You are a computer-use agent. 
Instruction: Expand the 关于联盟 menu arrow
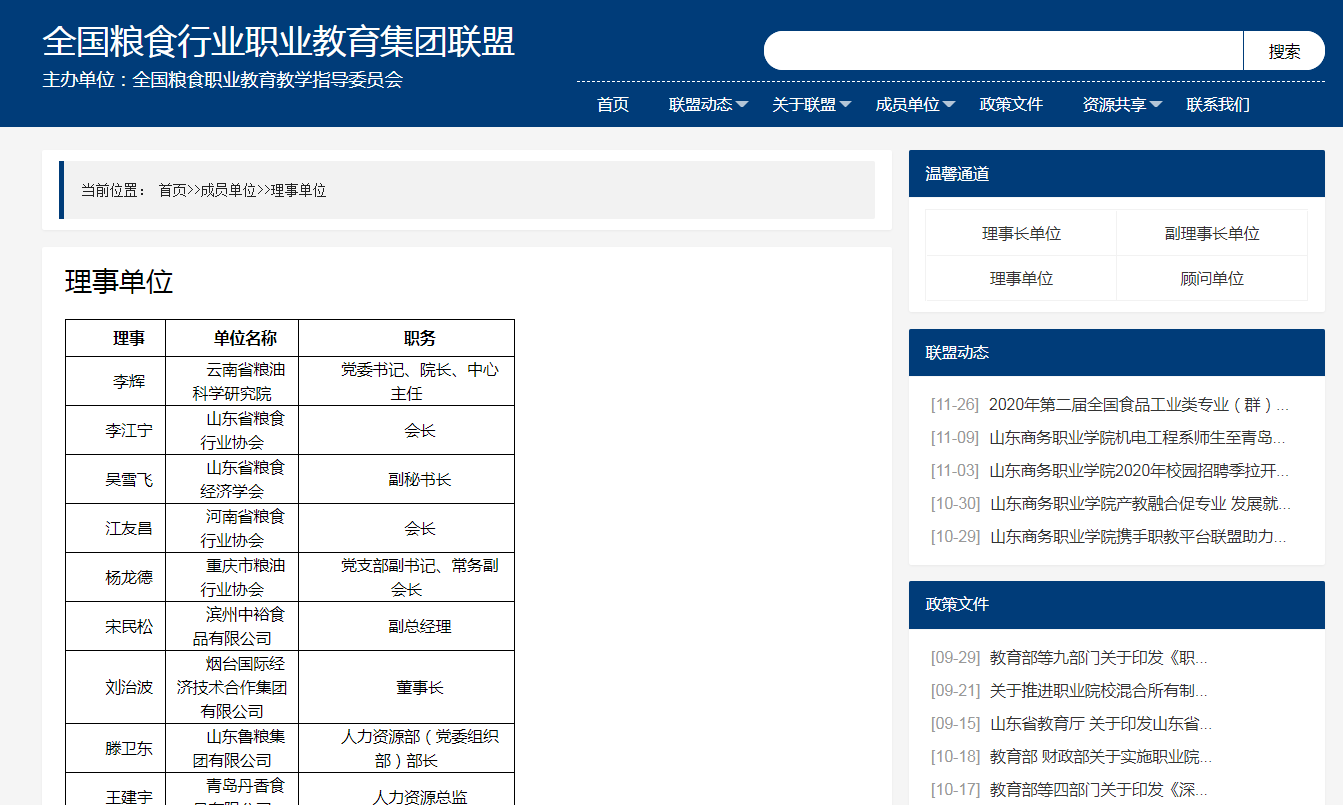(x=845, y=105)
